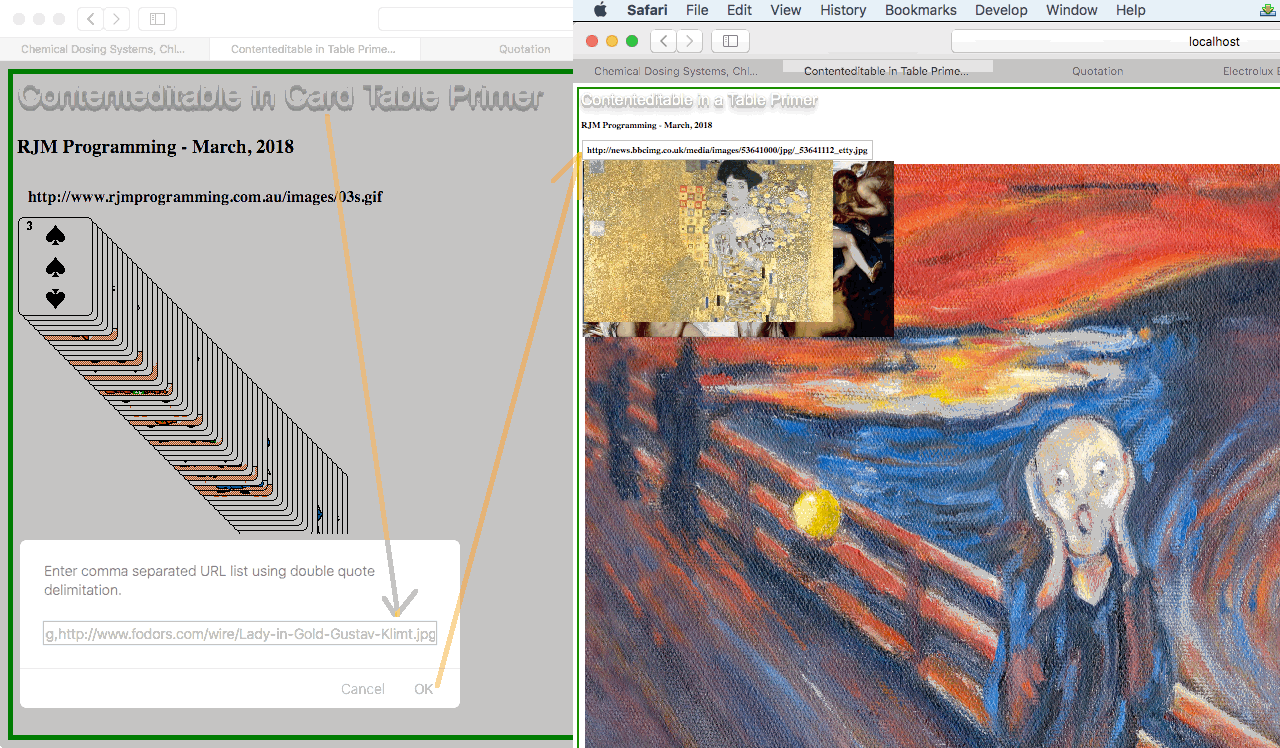The width and height of the screenshot is (1280, 748).
Task: Click the golden Klimt painting image
Action: 708,241
